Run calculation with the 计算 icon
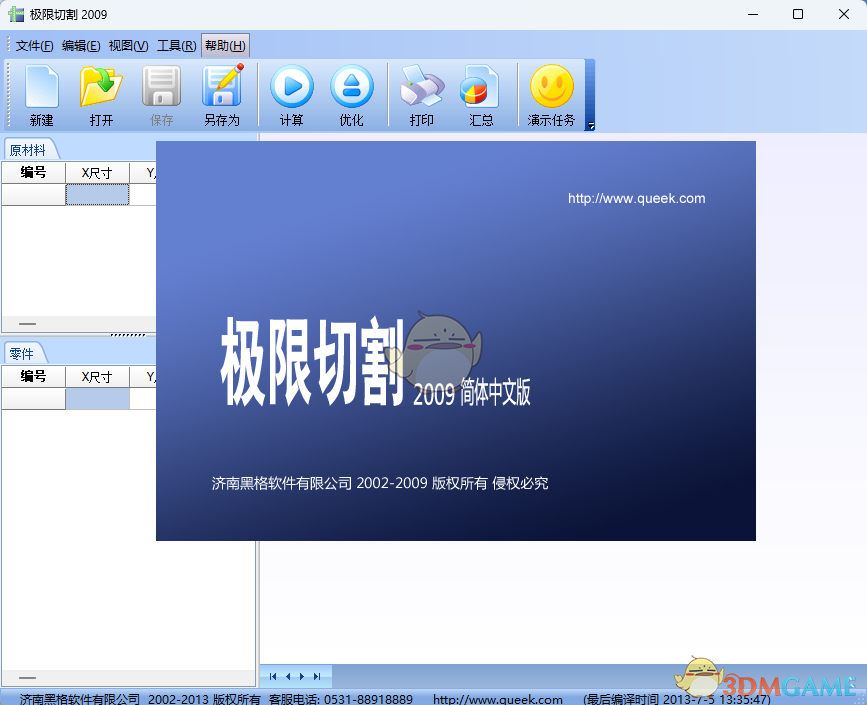 [x=291, y=95]
